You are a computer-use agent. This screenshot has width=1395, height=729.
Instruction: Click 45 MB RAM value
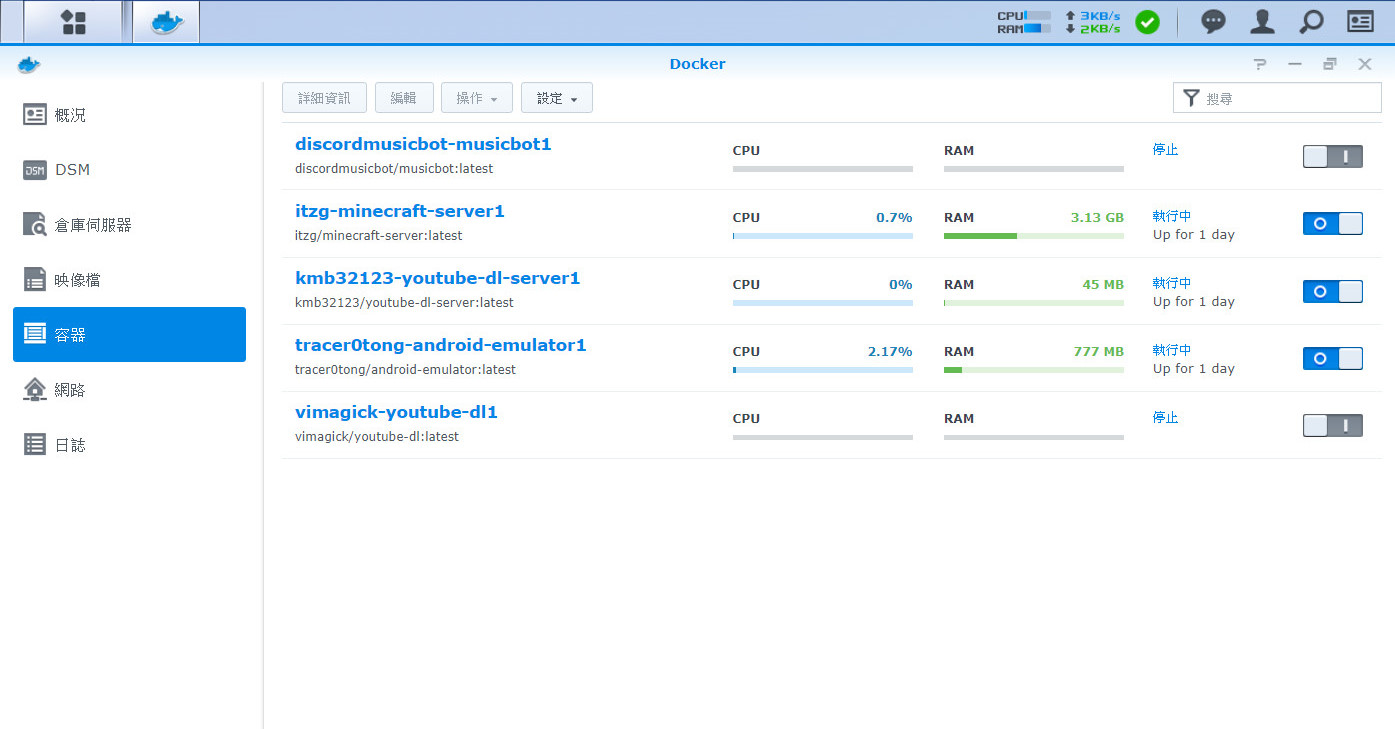coord(1103,284)
